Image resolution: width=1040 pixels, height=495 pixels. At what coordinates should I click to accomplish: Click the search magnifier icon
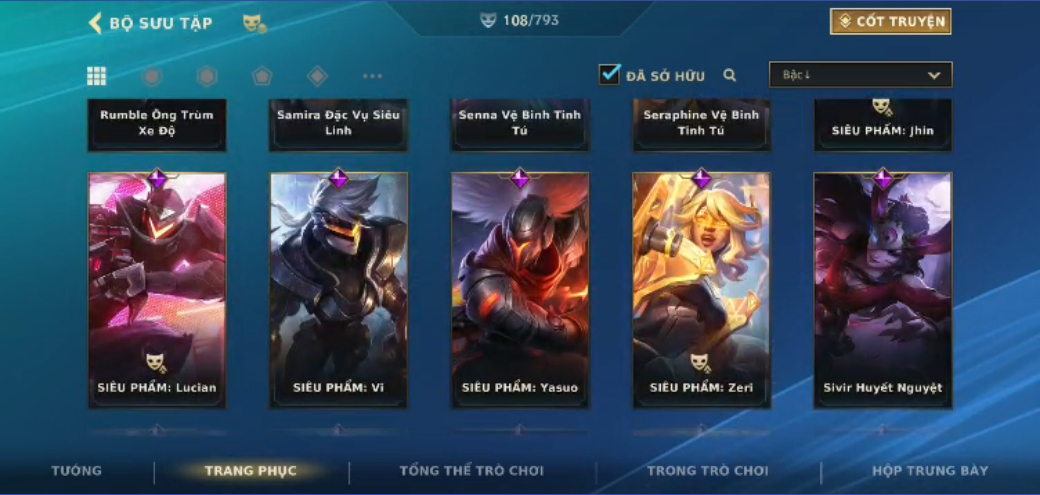[730, 76]
